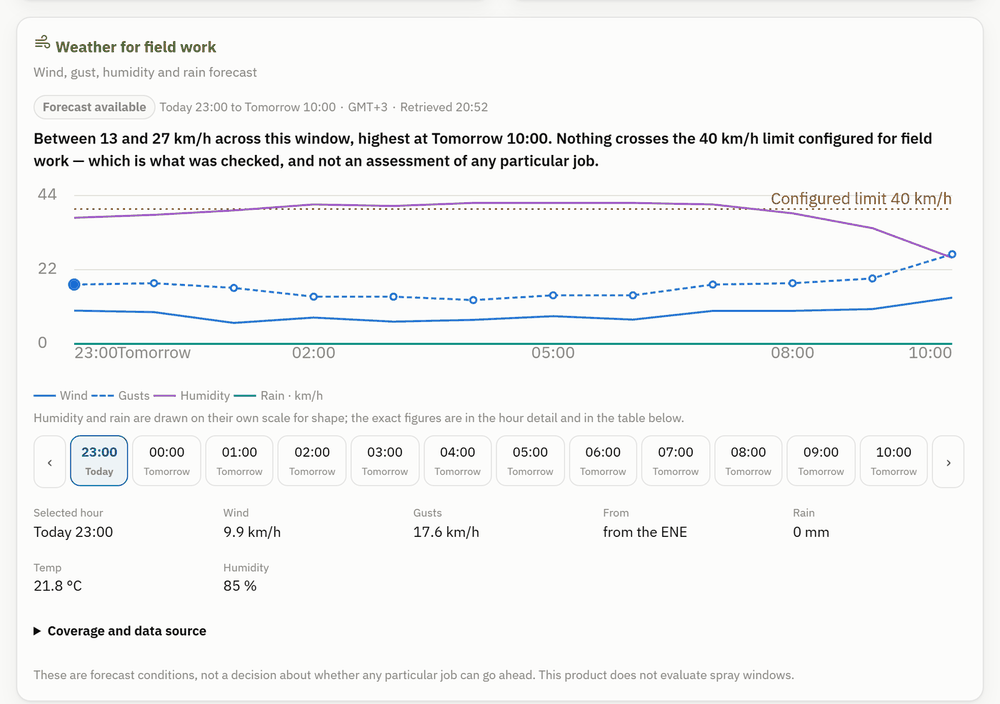Click the 44 label on the chart axis

[47, 194]
